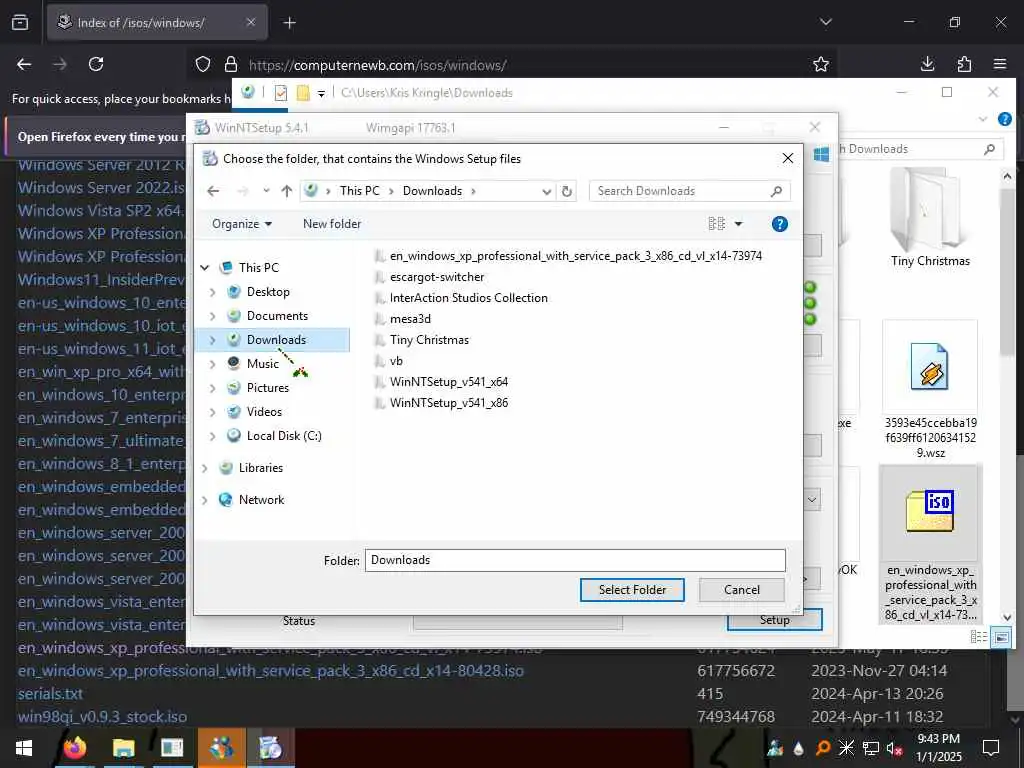This screenshot has width=1024, height=768.
Task: View site security padlock info
Action: [x=231, y=64]
